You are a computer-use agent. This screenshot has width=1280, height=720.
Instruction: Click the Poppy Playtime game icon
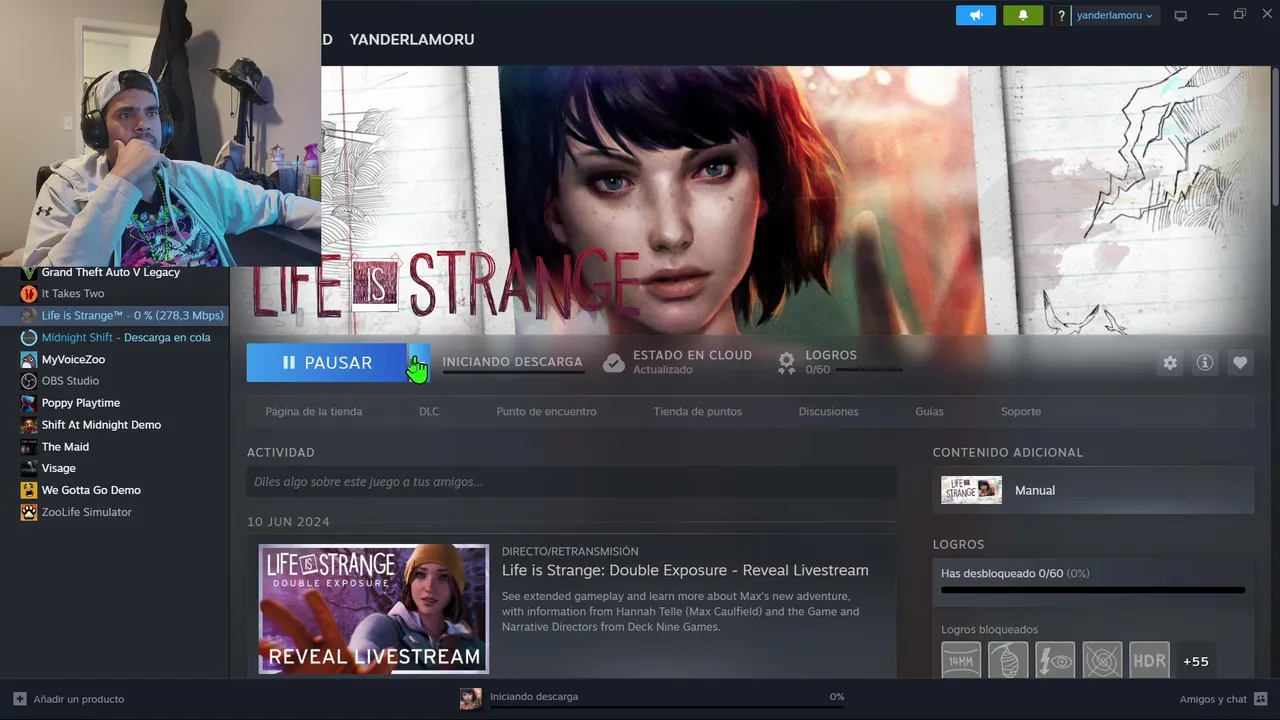[x=29, y=403]
